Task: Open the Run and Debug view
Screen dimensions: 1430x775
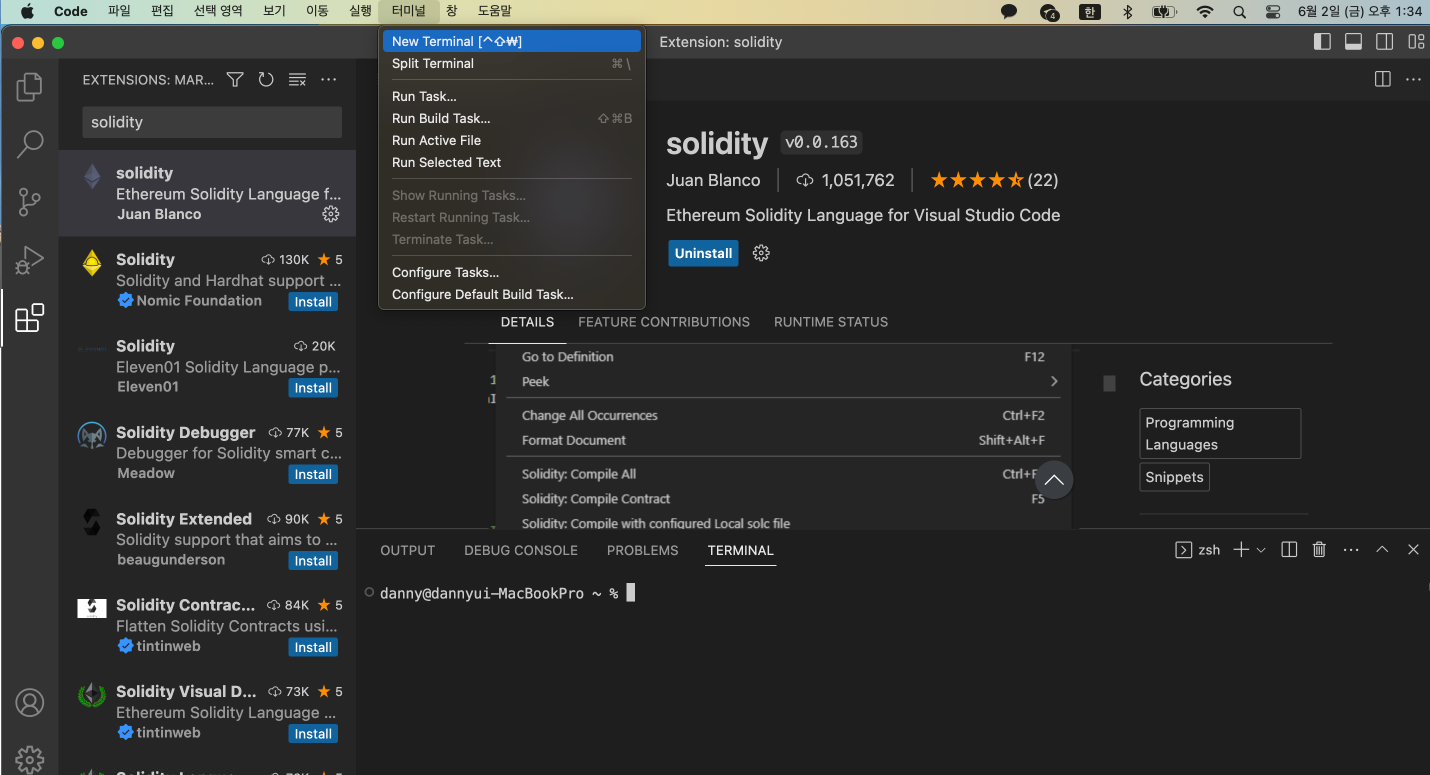Action: pos(30,260)
